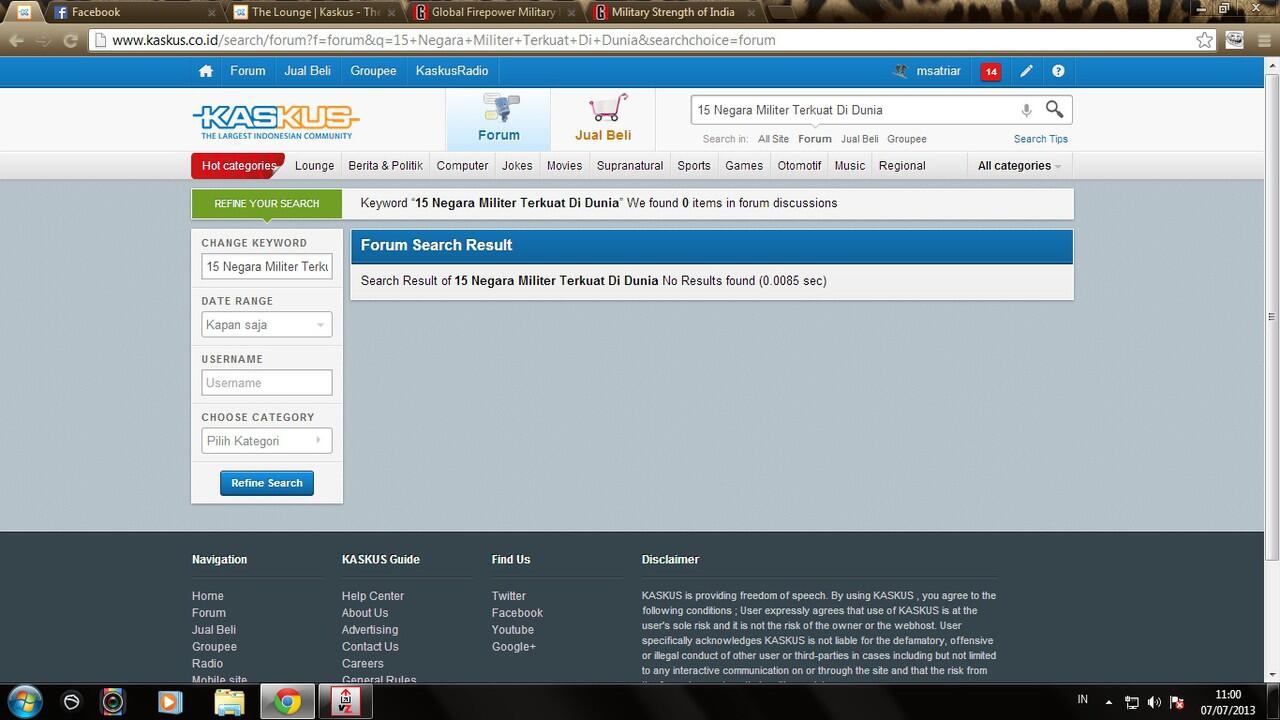Open Twitter footer link

click(x=509, y=596)
